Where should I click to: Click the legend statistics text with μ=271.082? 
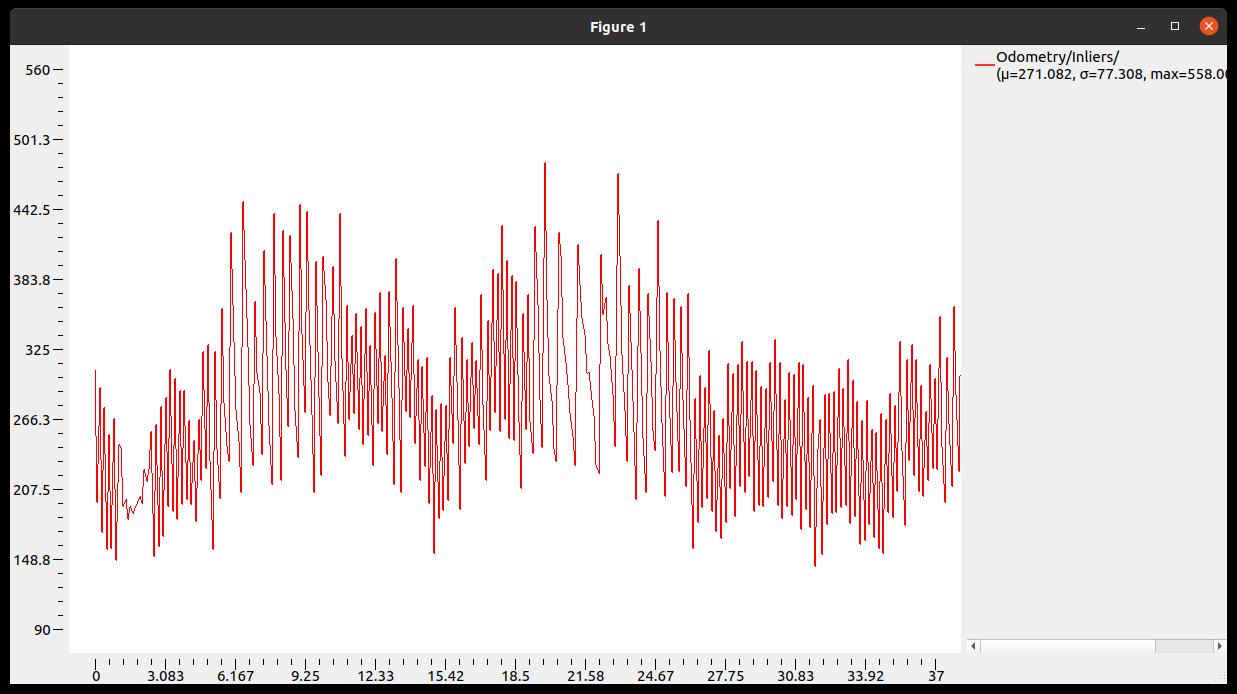point(1110,75)
